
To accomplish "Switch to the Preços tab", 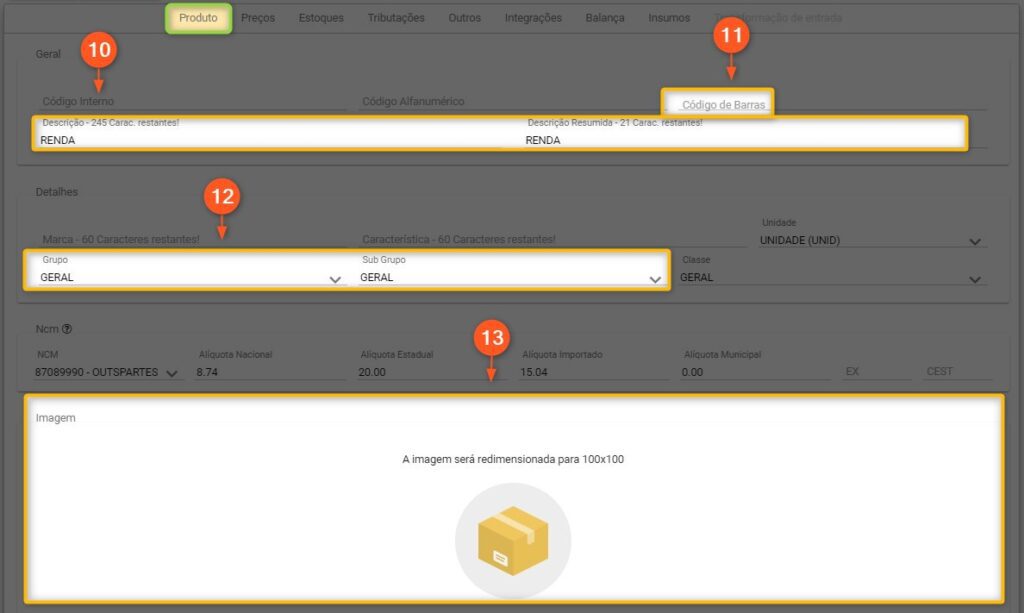I will click(x=258, y=18).
